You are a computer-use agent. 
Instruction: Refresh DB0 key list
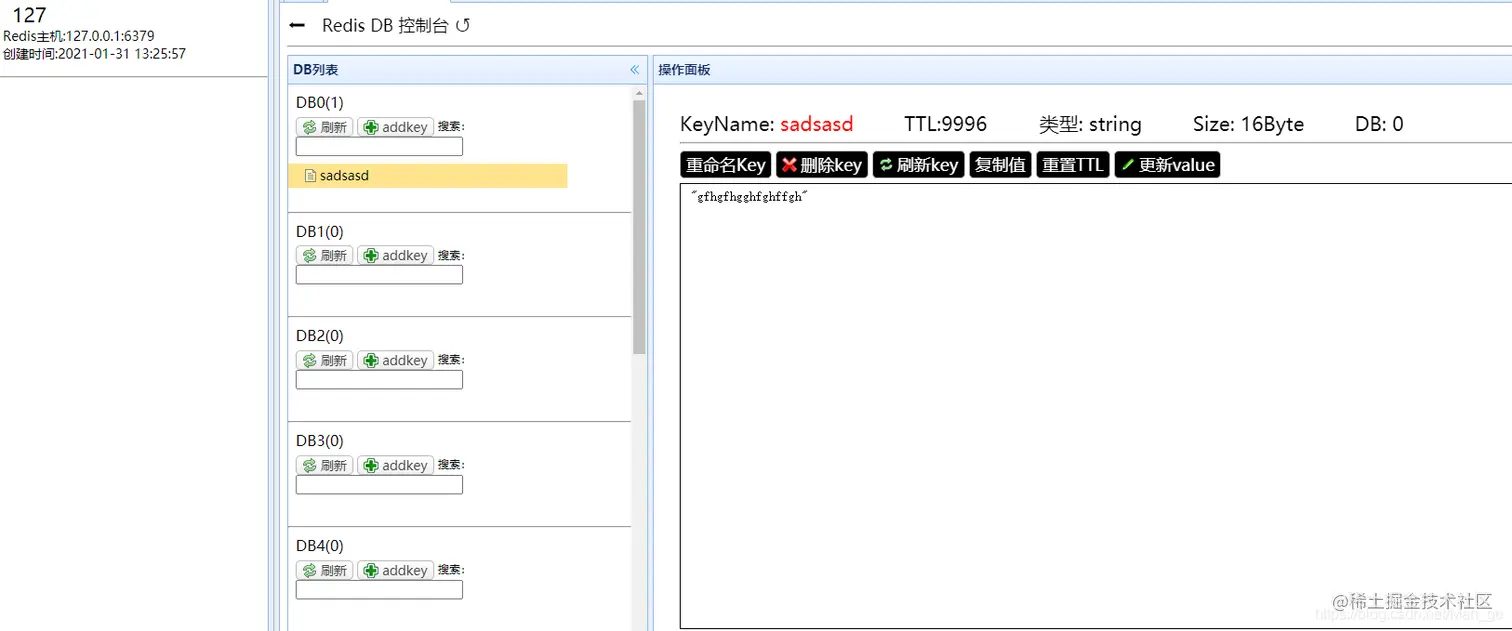coord(325,127)
